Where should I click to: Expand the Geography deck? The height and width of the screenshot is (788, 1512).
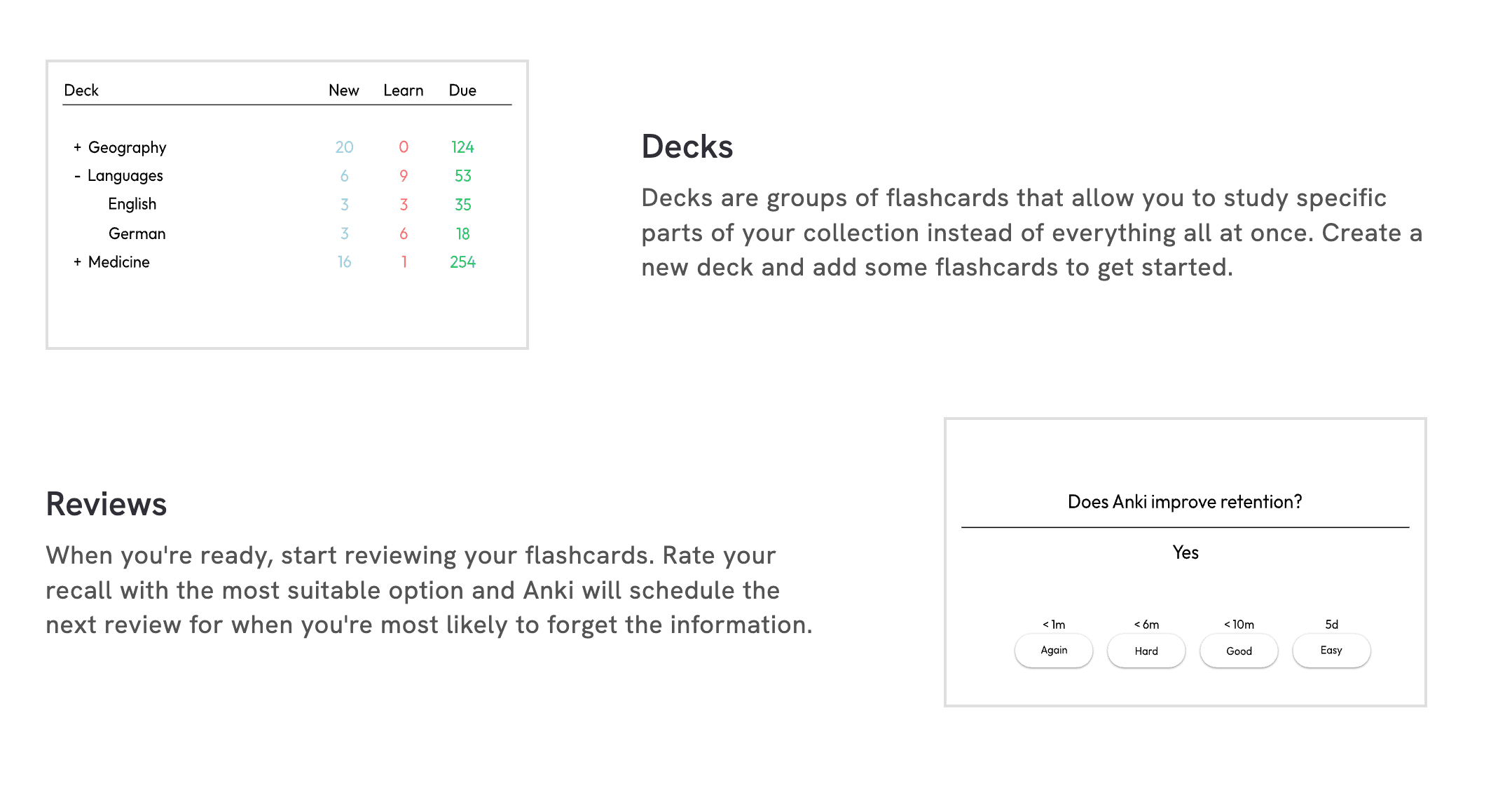pos(78,147)
